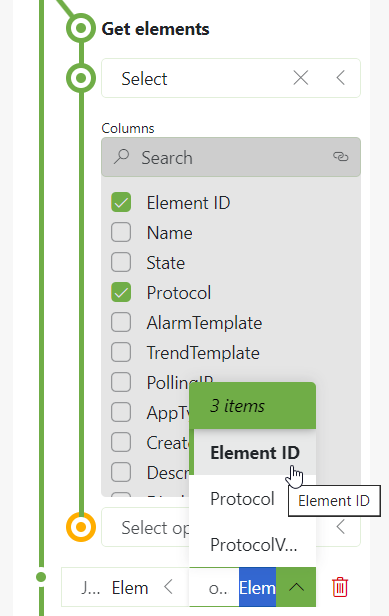Click the Get elements node circle

(x=81, y=28)
